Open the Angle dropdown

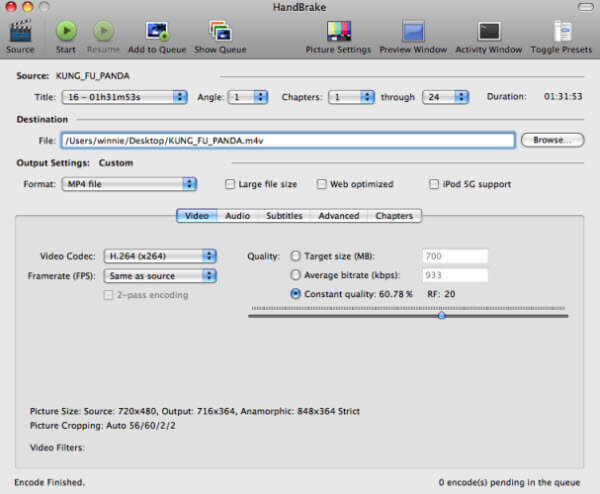click(248, 97)
